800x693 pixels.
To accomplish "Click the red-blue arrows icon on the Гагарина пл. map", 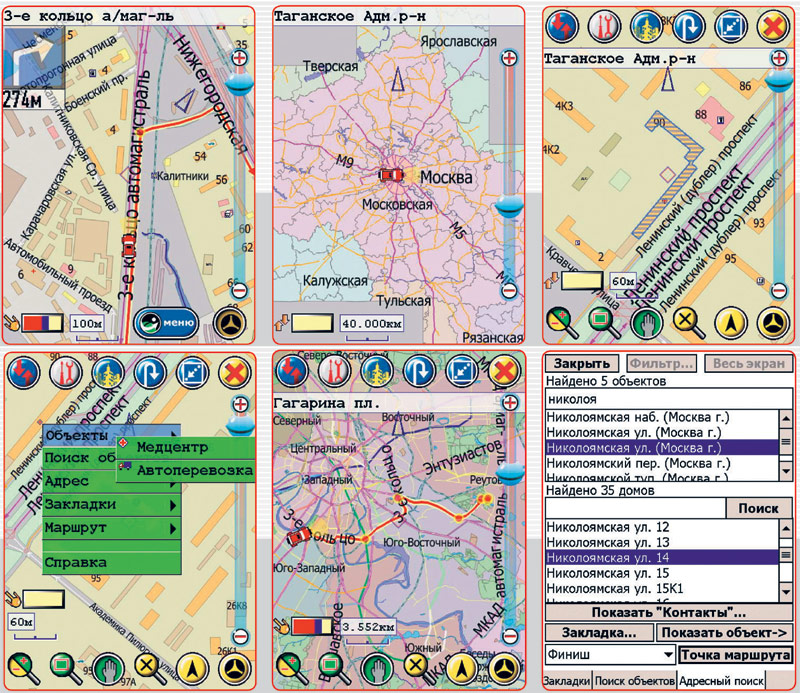I will (292, 370).
